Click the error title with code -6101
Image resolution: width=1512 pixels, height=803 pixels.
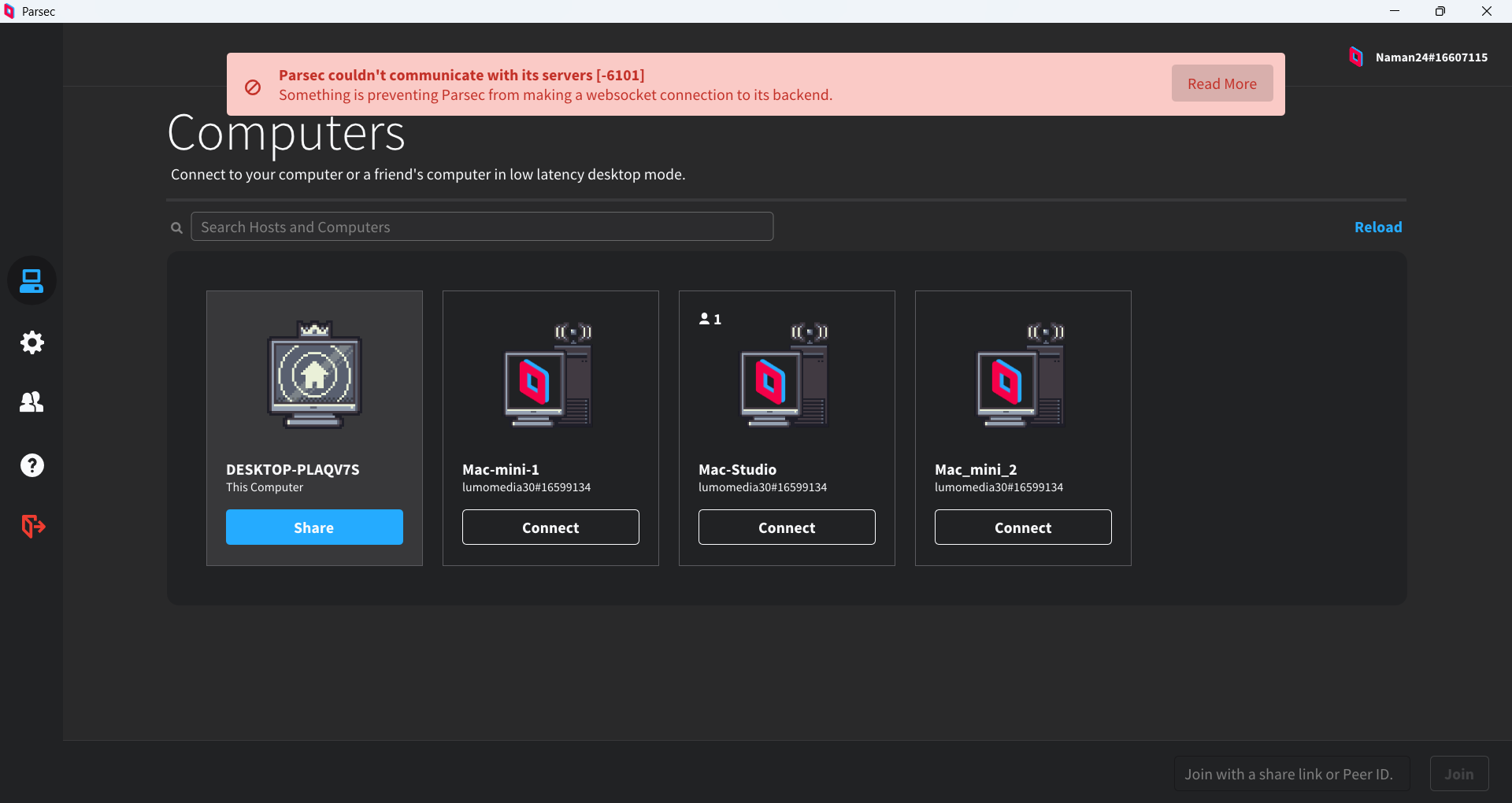click(461, 76)
